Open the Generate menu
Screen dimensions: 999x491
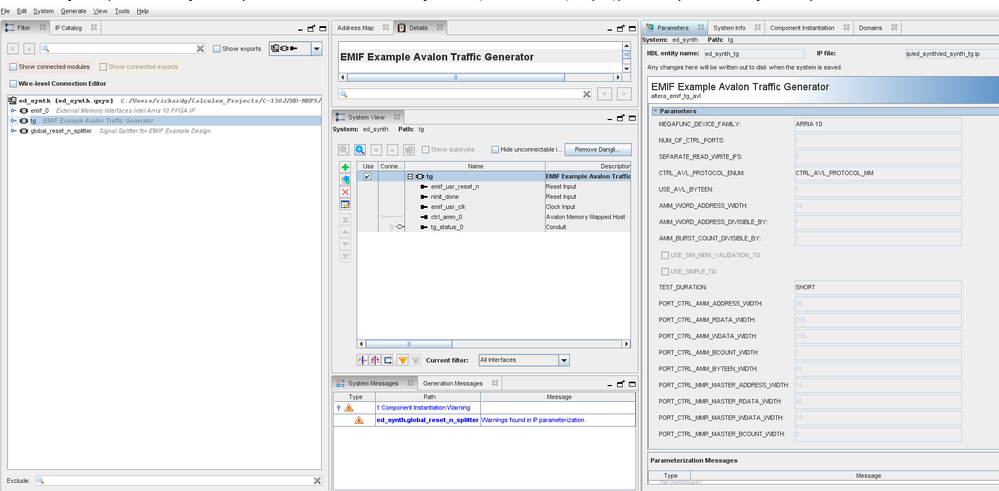pyautogui.click(x=73, y=11)
